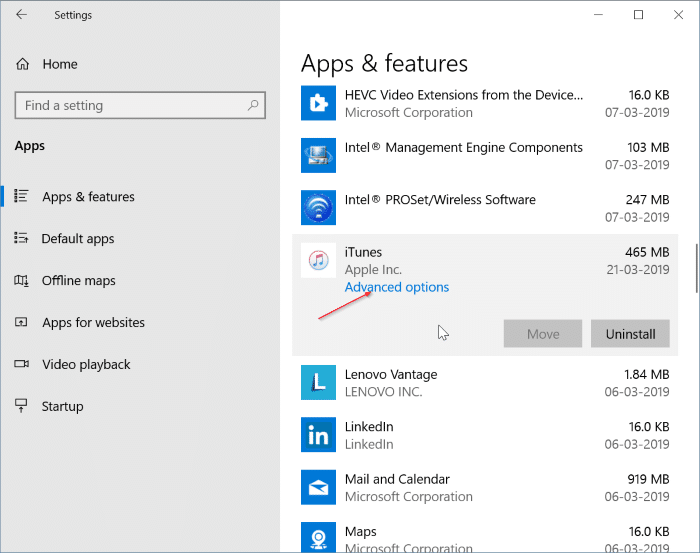Screen dimensions: 700x553
Task: Click the 247 MB size for Intel PROSet
Action: (647, 200)
